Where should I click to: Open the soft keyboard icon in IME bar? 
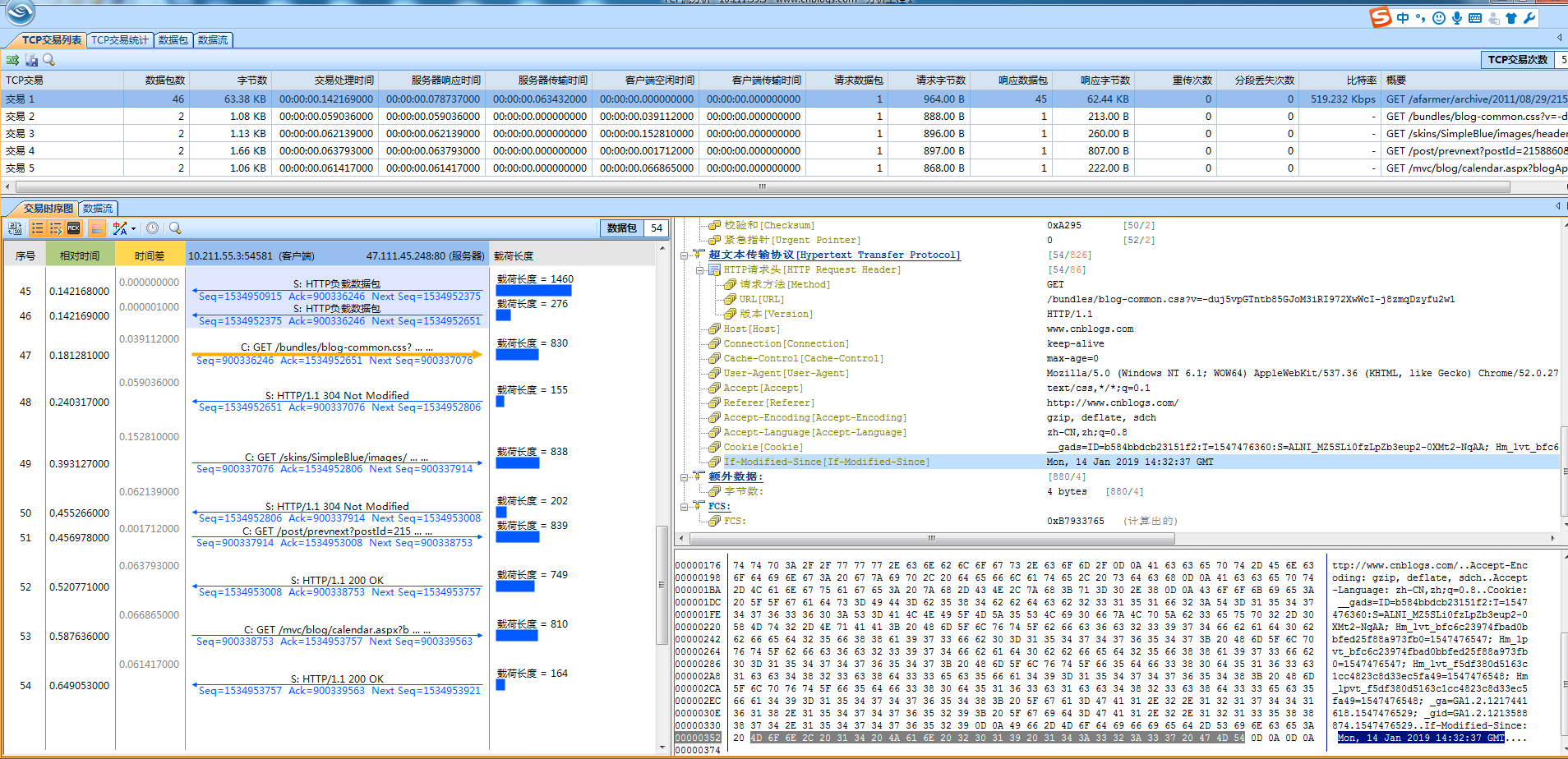[1475, 18]
